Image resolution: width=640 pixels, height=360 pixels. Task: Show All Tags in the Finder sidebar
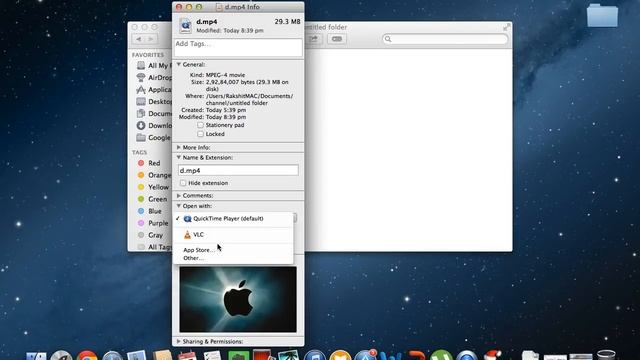tap(154, 247)
